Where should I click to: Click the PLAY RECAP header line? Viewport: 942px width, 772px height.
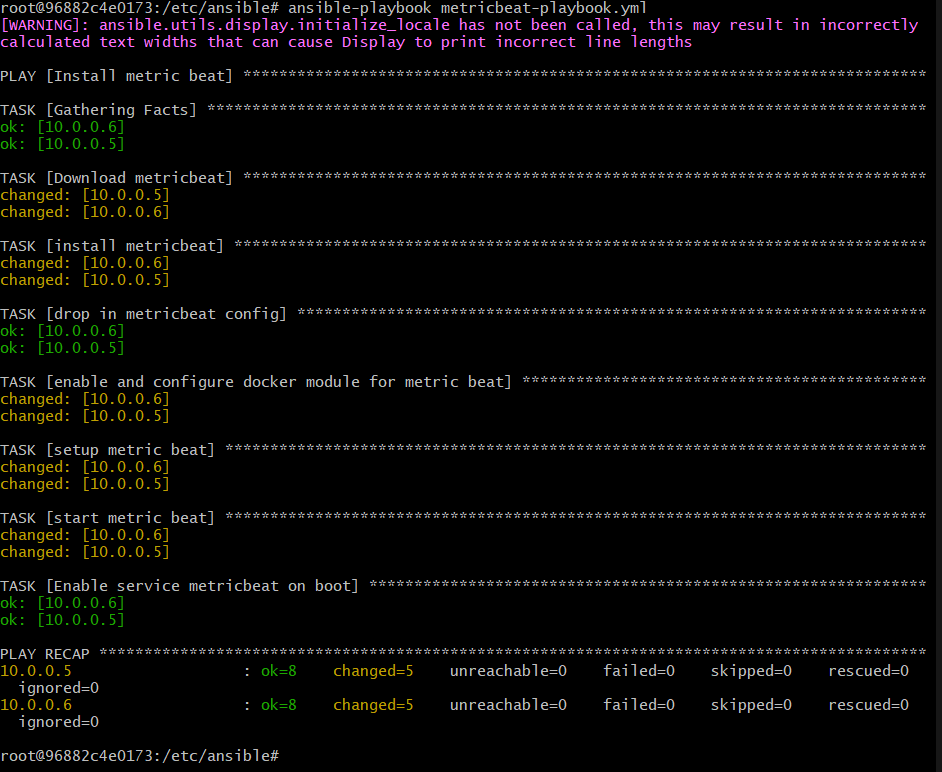(45, 653)
